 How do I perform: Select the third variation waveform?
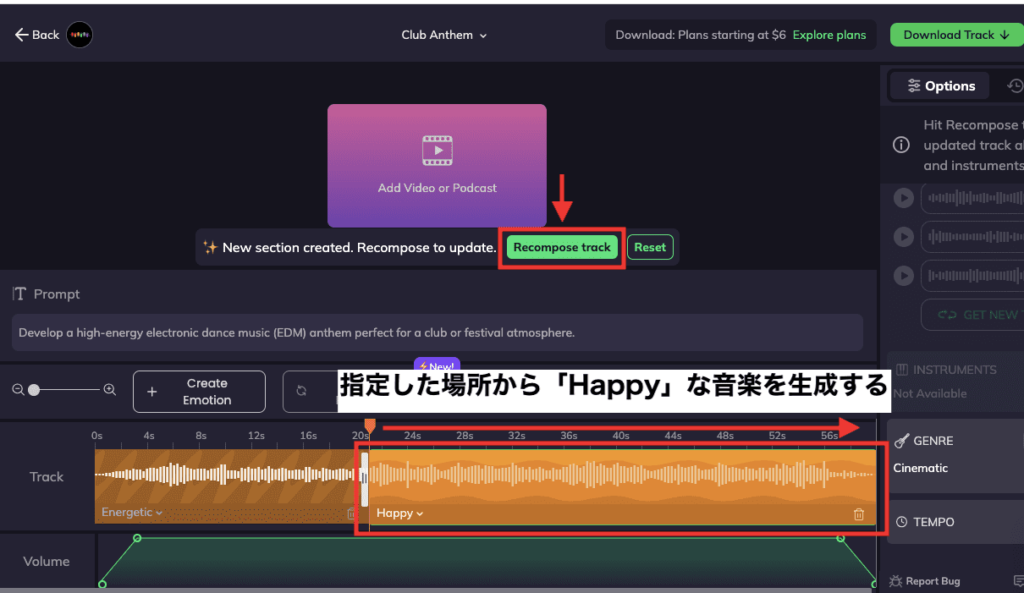[x=973, y=276]
